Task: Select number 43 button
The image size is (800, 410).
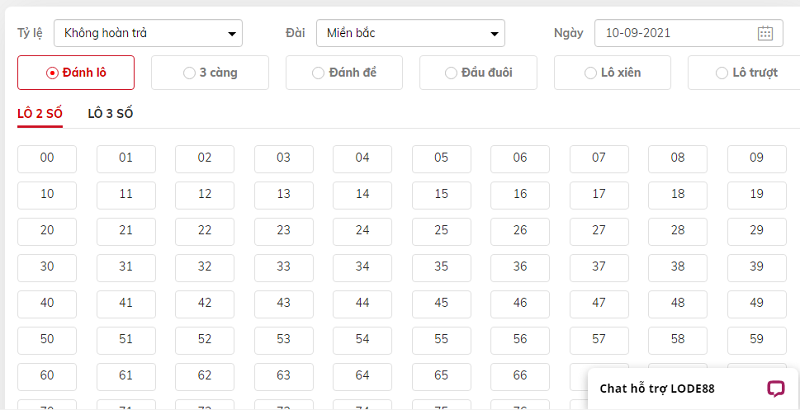Action: click(x=284, y=304)
